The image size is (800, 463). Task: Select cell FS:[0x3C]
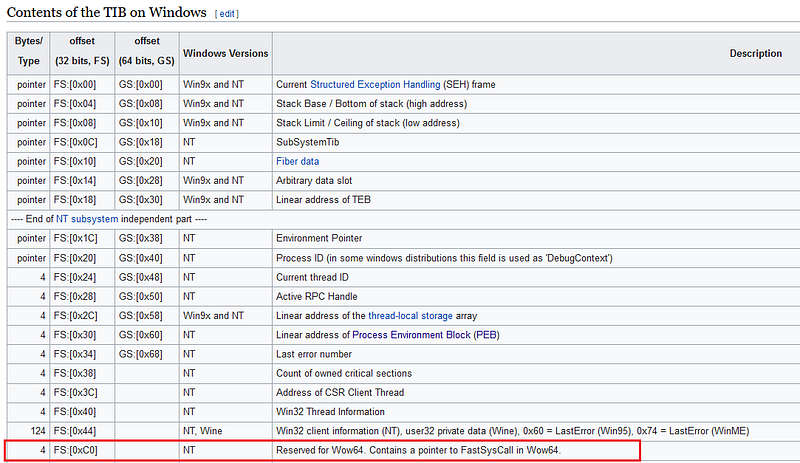coord(82,393)
